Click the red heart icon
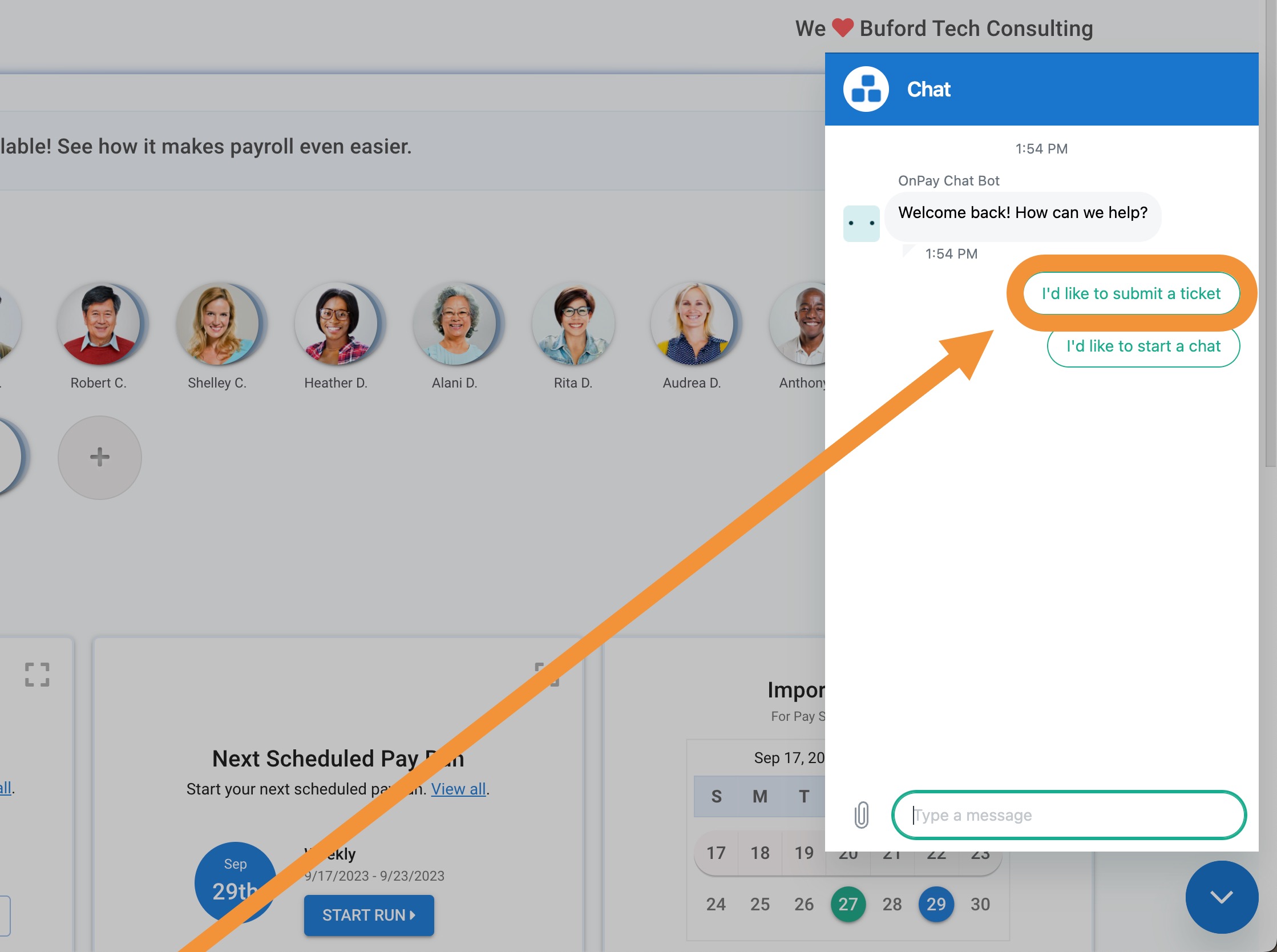The height and width of the screenshot is (952, 1277). [x=842, y=27]
